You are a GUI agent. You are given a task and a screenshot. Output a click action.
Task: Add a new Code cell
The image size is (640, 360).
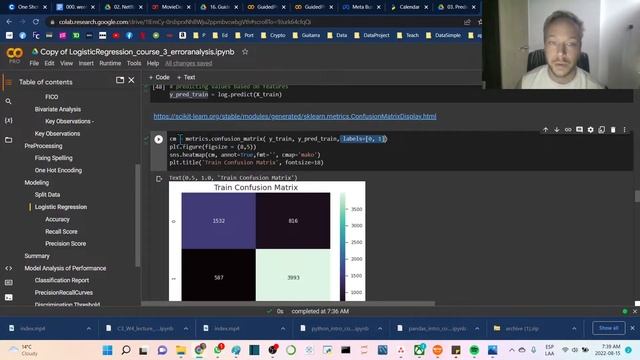[x=159, y=77]
